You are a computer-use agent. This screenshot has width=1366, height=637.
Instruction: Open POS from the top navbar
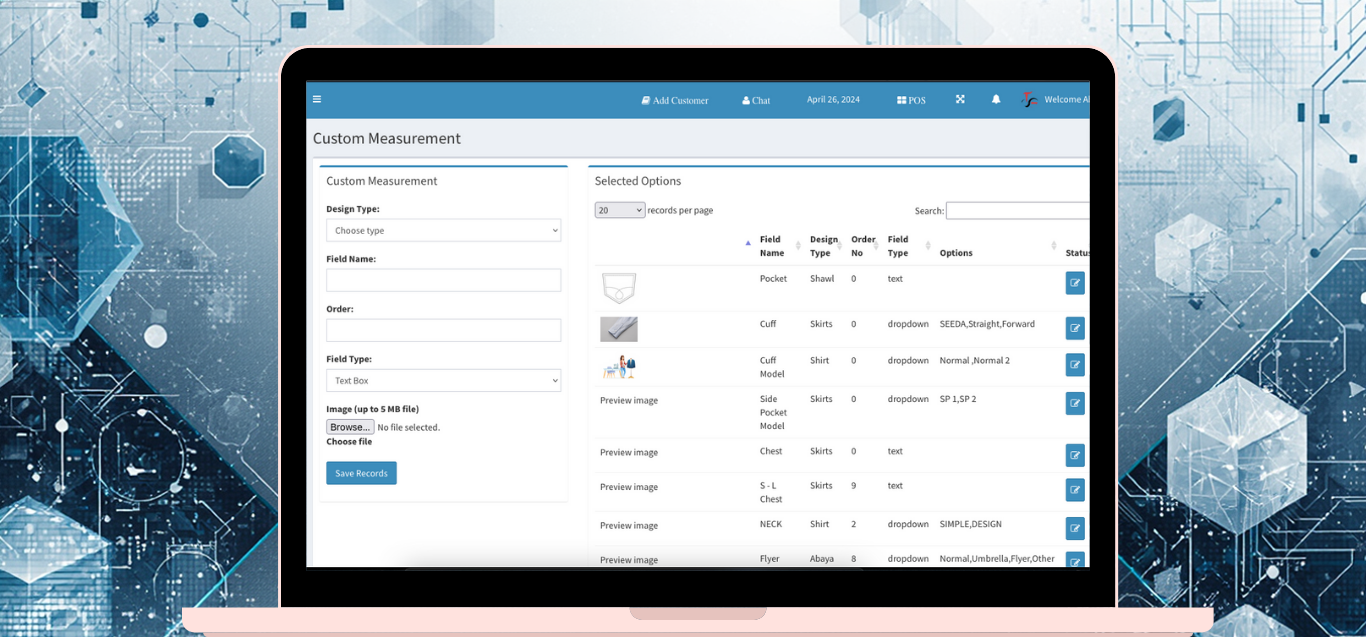point(911,100)
